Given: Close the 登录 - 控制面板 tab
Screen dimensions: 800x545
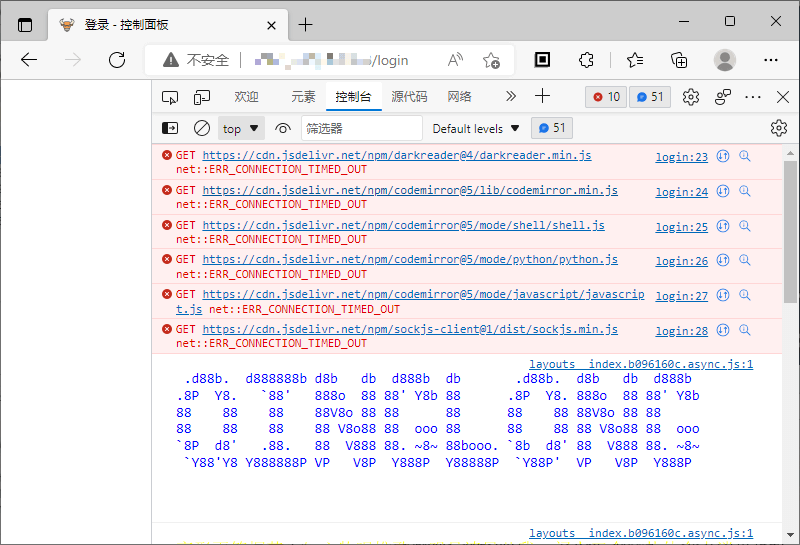Looking at the screenshot, I should point(271,25).
